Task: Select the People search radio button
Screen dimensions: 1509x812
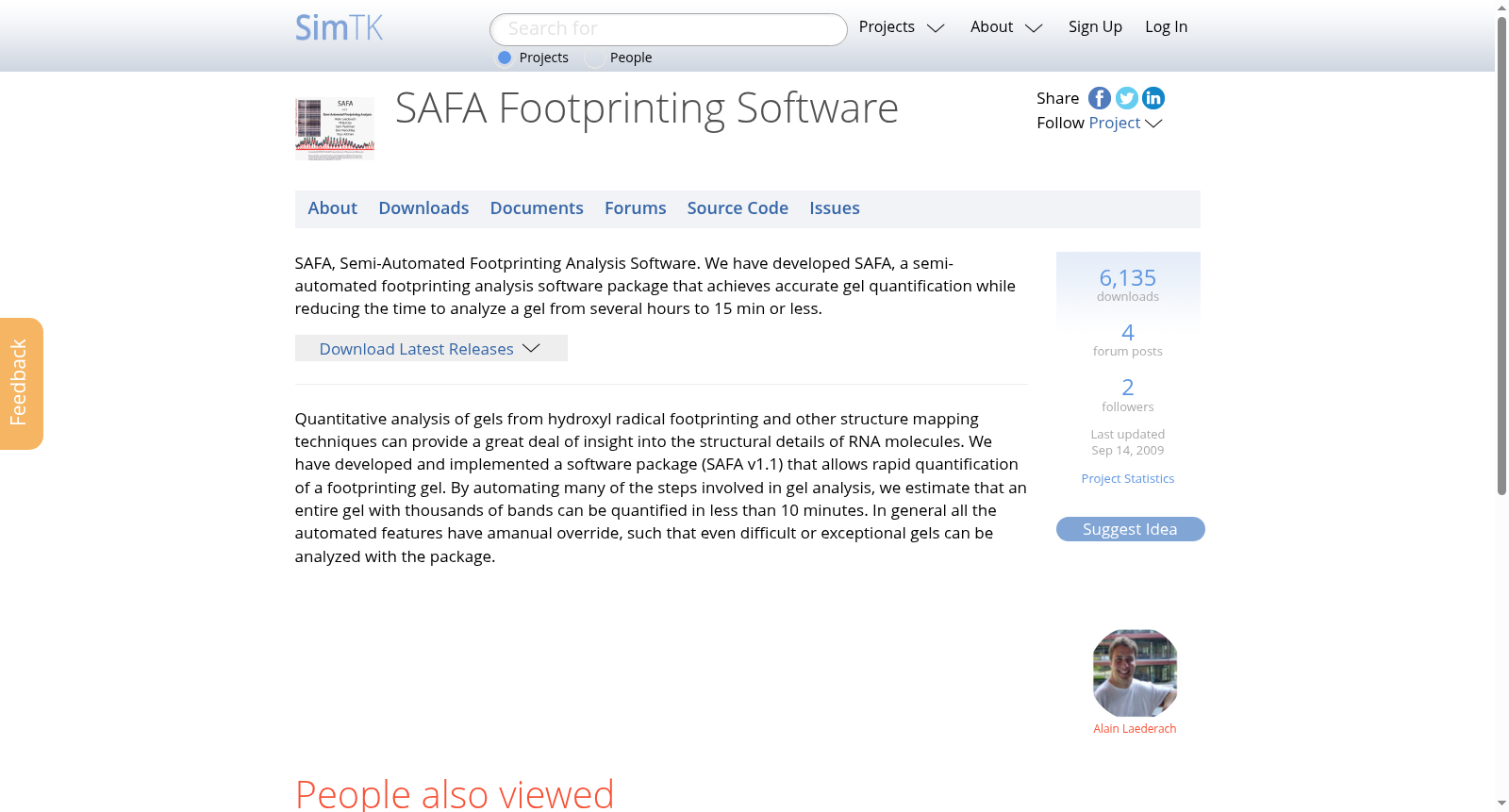Action: click(x=595, y=58)
